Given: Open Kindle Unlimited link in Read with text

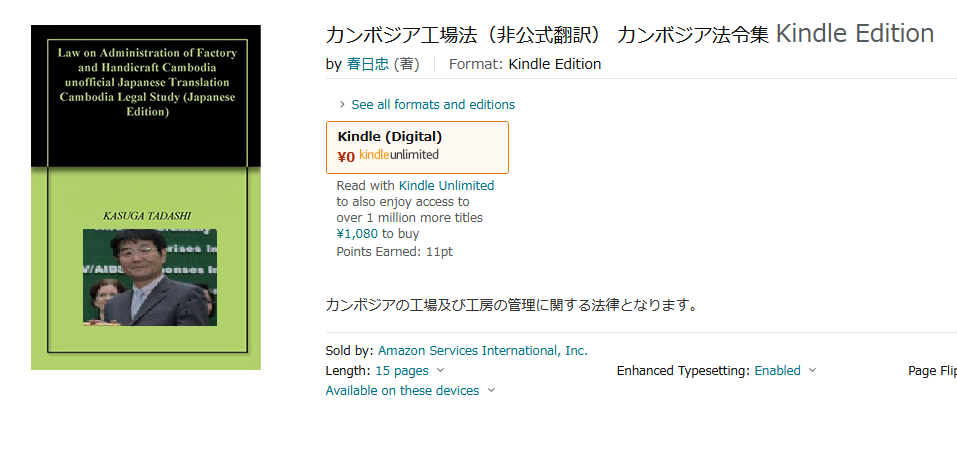Looking at the screenshot, I should click(x=446, y=185).
